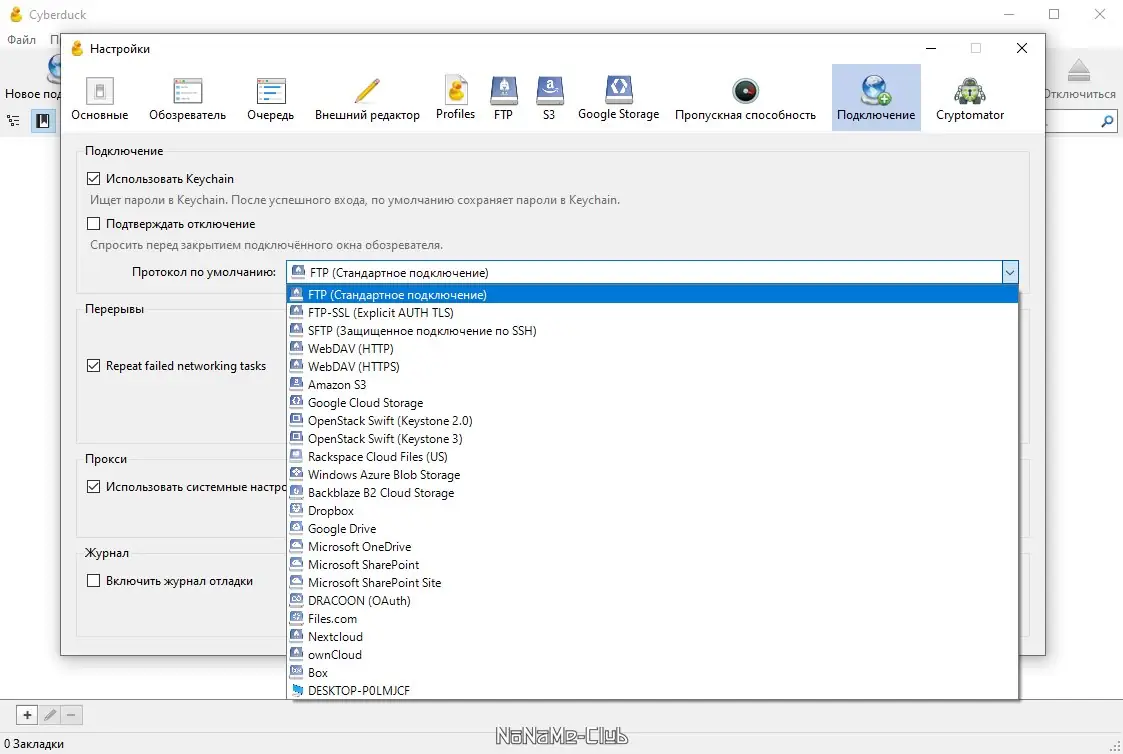Open the S3 settings tab
1123x754 pixels.
tap(549, 98)
